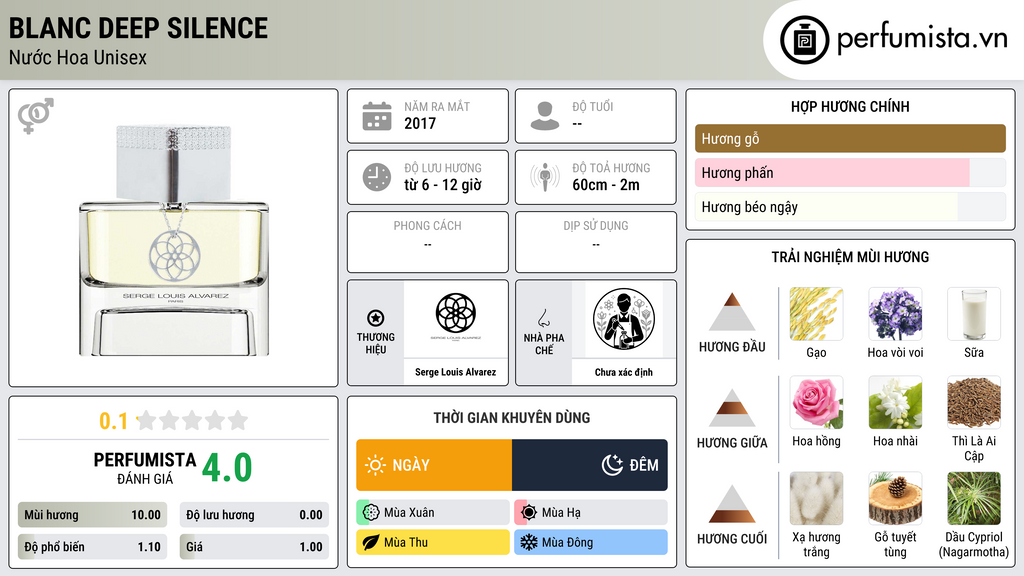Viewport: 1024px width, 576px height.
Task: Click the unisex gender symbol icon
Action: click(x=35, y=116)
